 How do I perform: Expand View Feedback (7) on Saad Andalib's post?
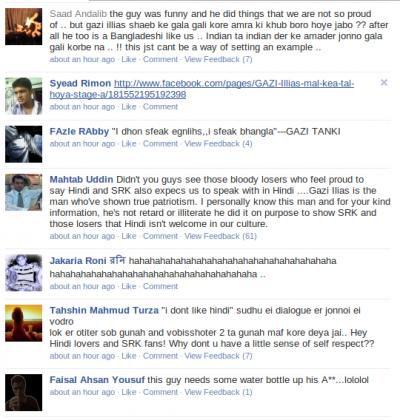click(218, 59)
